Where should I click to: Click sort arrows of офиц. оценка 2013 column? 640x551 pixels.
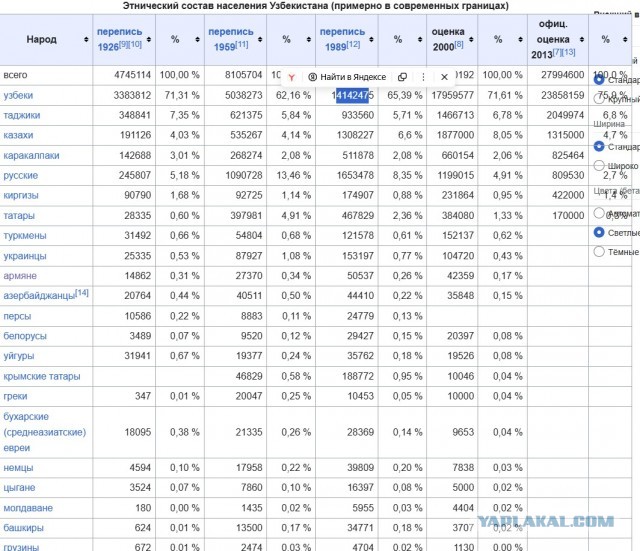click(582, 40)
